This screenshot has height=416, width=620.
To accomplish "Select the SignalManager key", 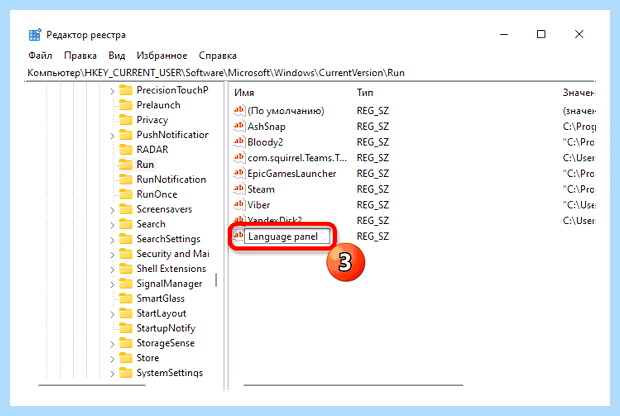I will pyautogui.click(x=169, y=284).
